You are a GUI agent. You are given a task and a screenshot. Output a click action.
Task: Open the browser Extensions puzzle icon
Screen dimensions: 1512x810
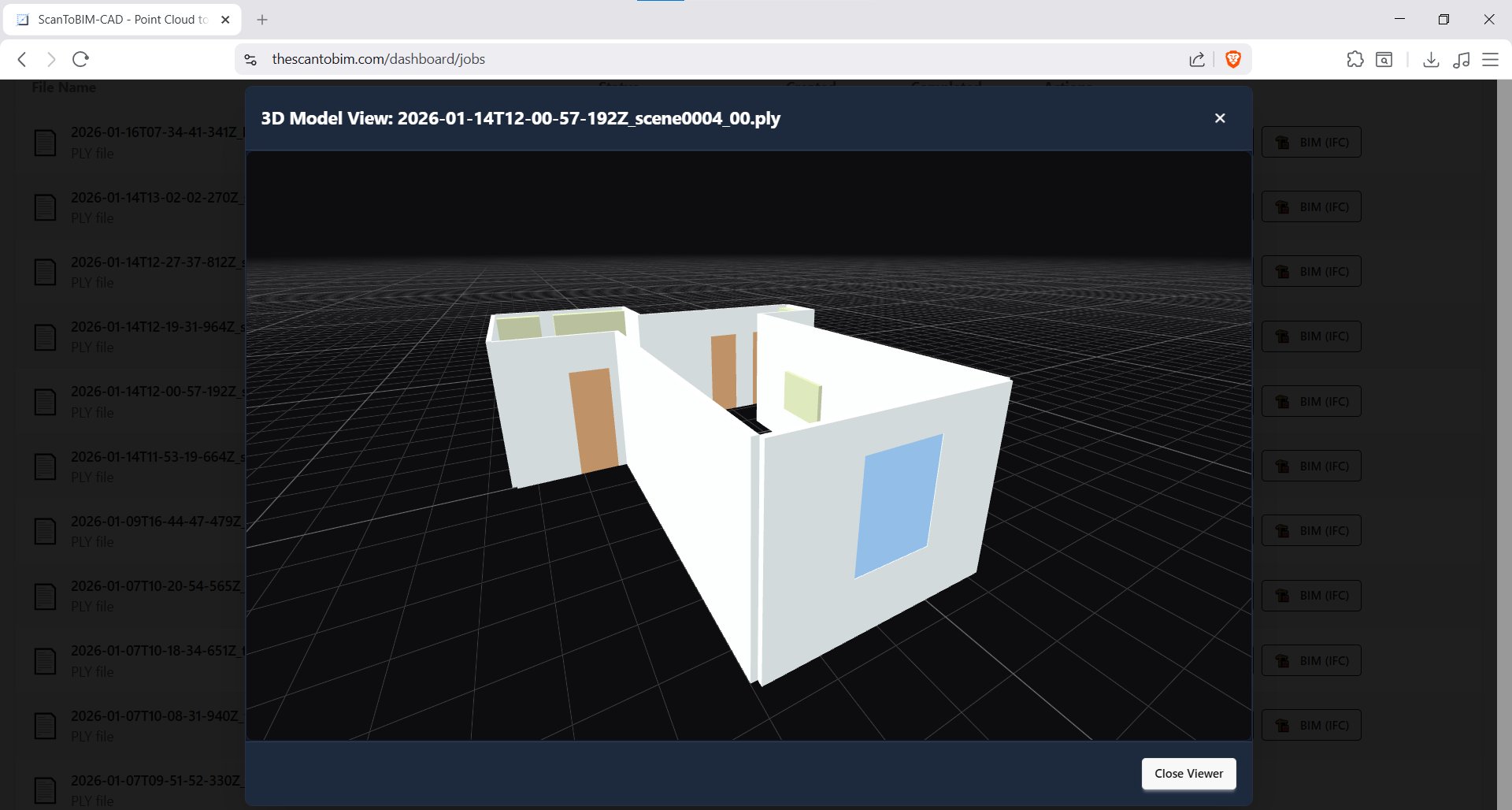point(1356,59)
